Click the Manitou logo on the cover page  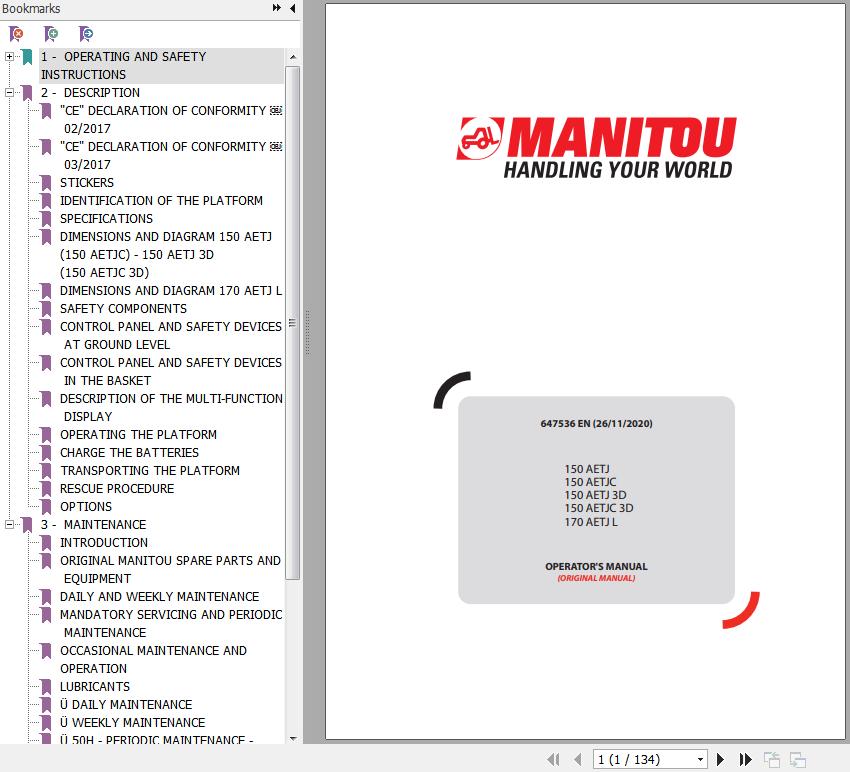596,148
